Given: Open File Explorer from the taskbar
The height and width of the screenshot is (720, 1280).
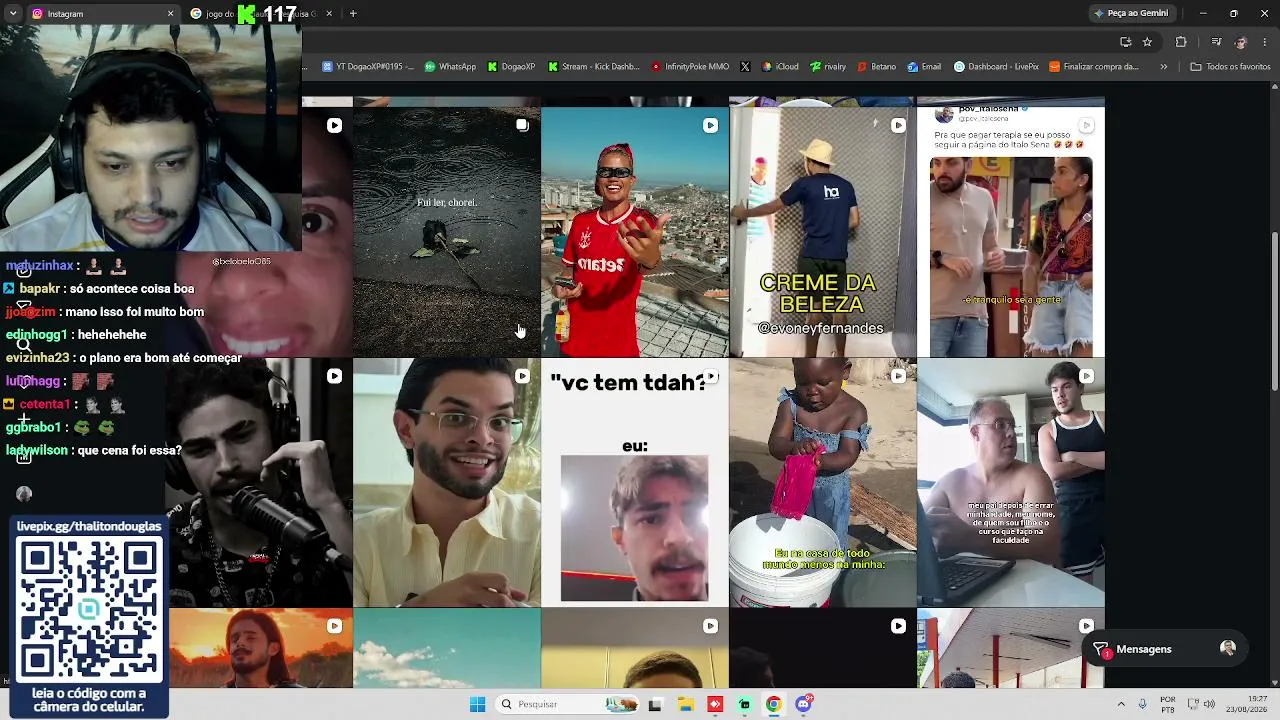Looking at the screenshot, I should (686, 704).
